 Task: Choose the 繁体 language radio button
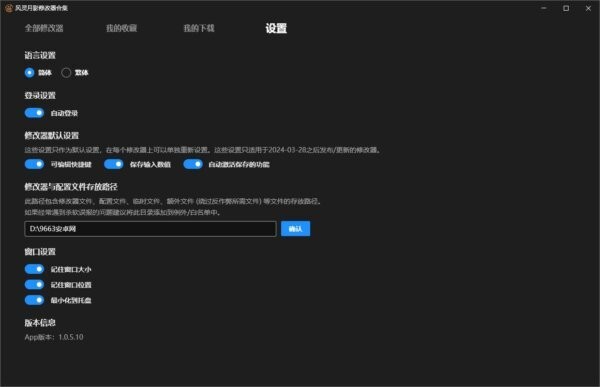click(x=66, y=73)
